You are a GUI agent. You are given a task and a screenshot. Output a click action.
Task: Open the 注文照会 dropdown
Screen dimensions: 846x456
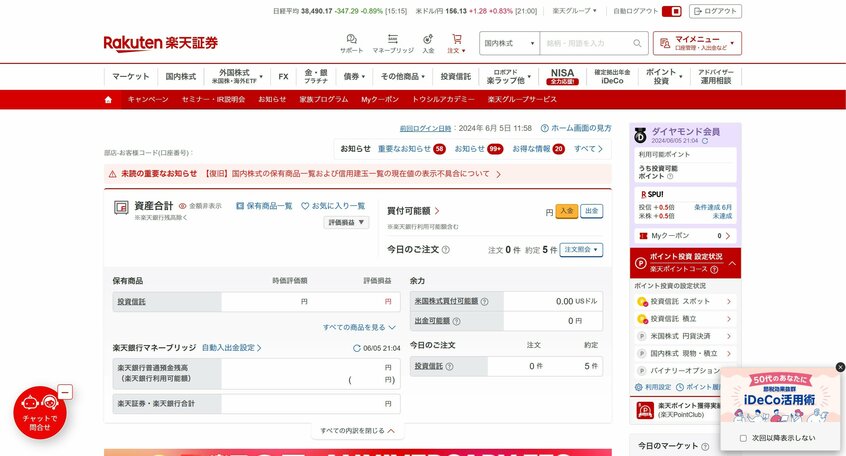coord(581,250)
